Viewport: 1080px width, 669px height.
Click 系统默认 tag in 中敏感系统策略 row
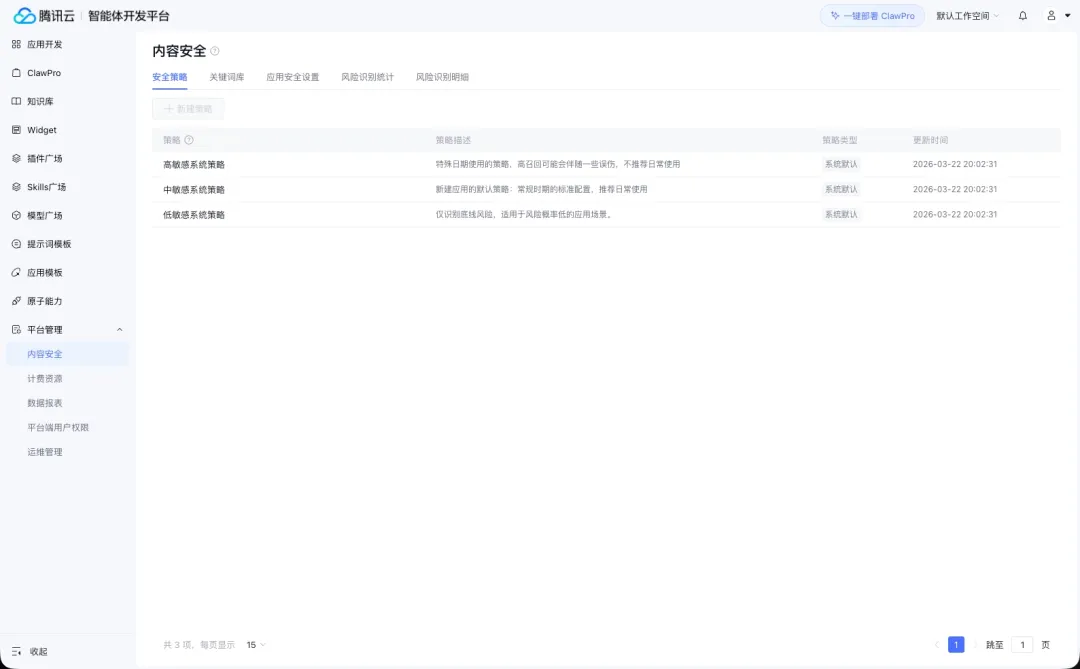pos(841,189)
